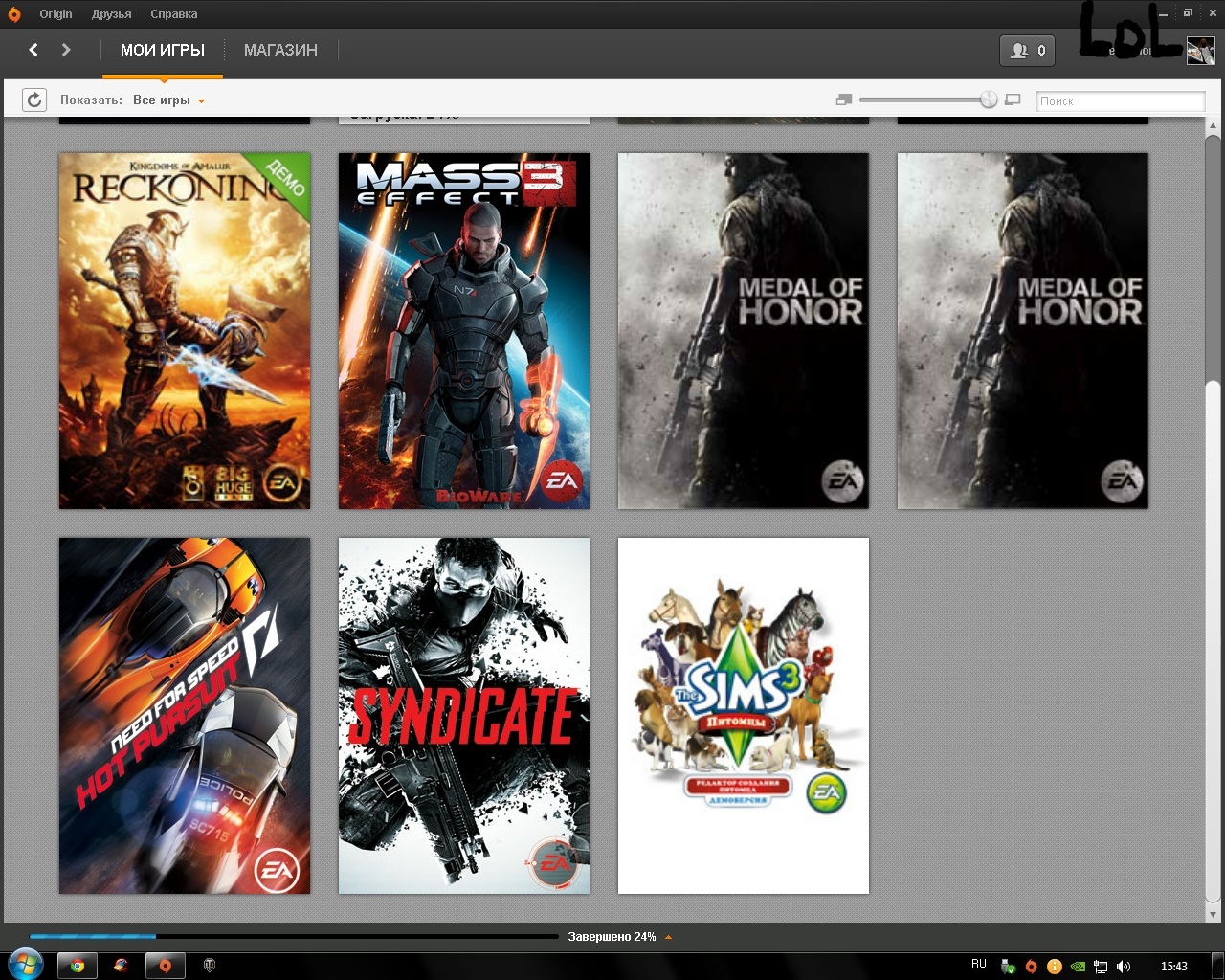Switch to the МОИ ИГРЫ tab
The width and height of the screenshot is (1225, 980).
(163, 50)
